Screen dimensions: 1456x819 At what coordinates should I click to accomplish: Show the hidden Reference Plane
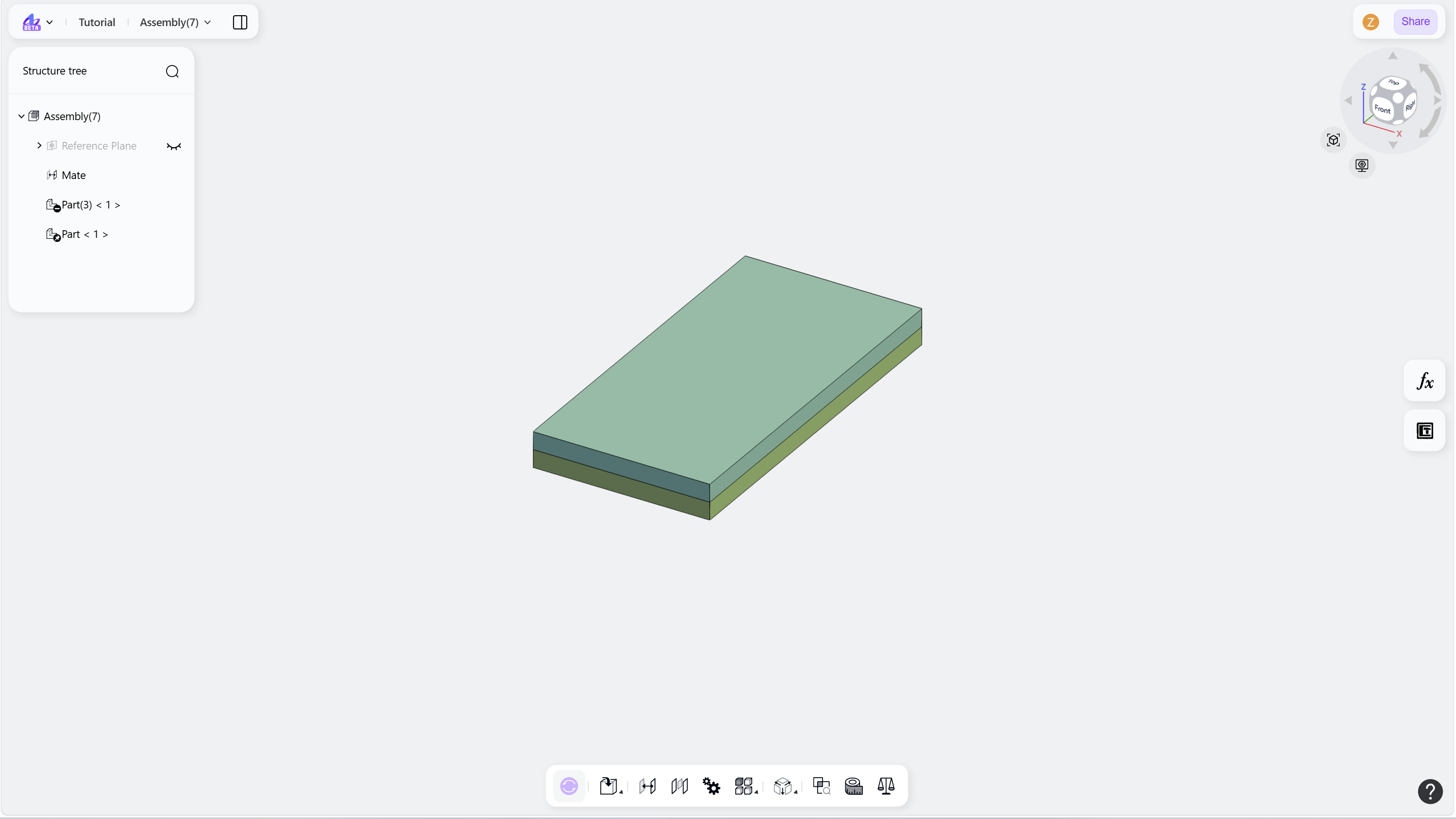(x=174, y=147)
